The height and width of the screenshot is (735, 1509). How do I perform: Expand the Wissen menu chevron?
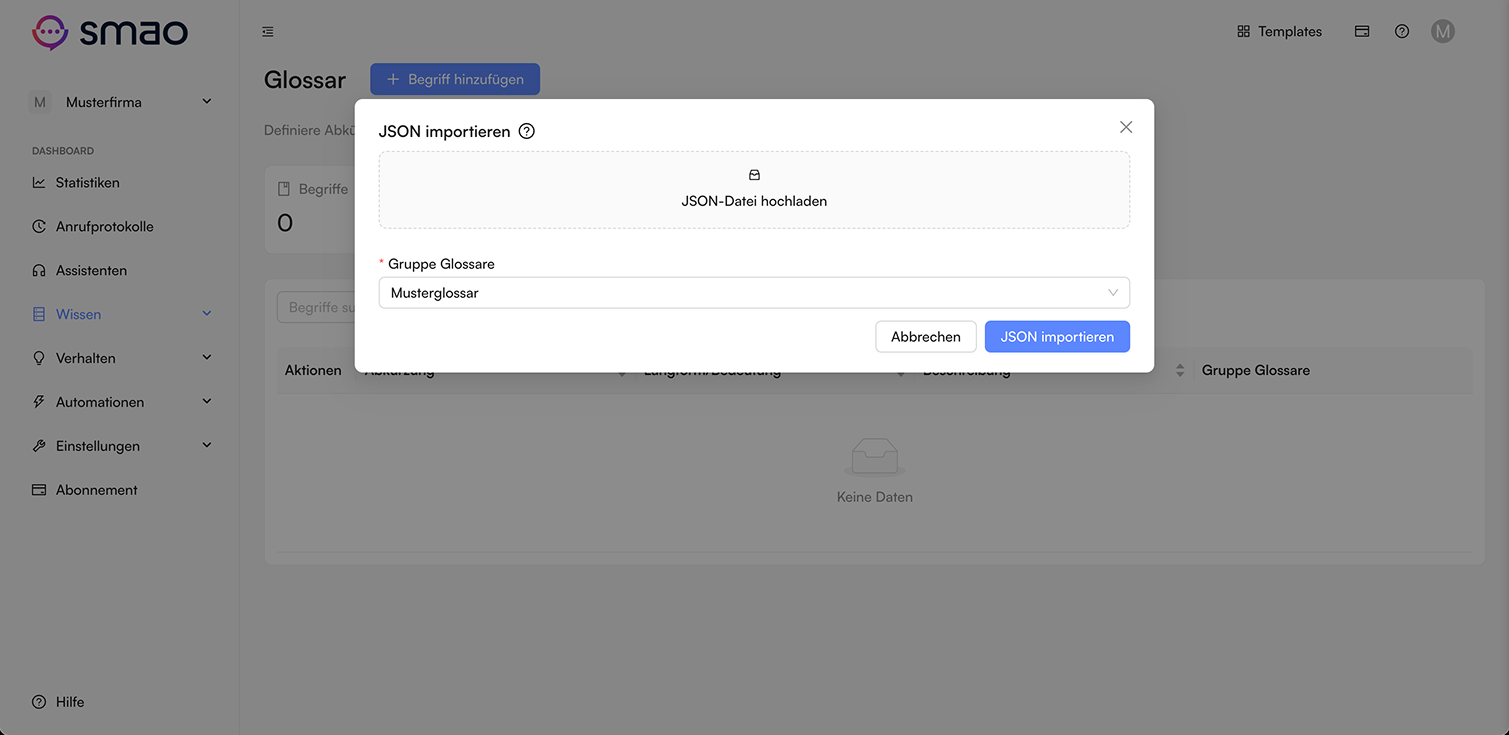pyautogui.click(x=207, y=315)
